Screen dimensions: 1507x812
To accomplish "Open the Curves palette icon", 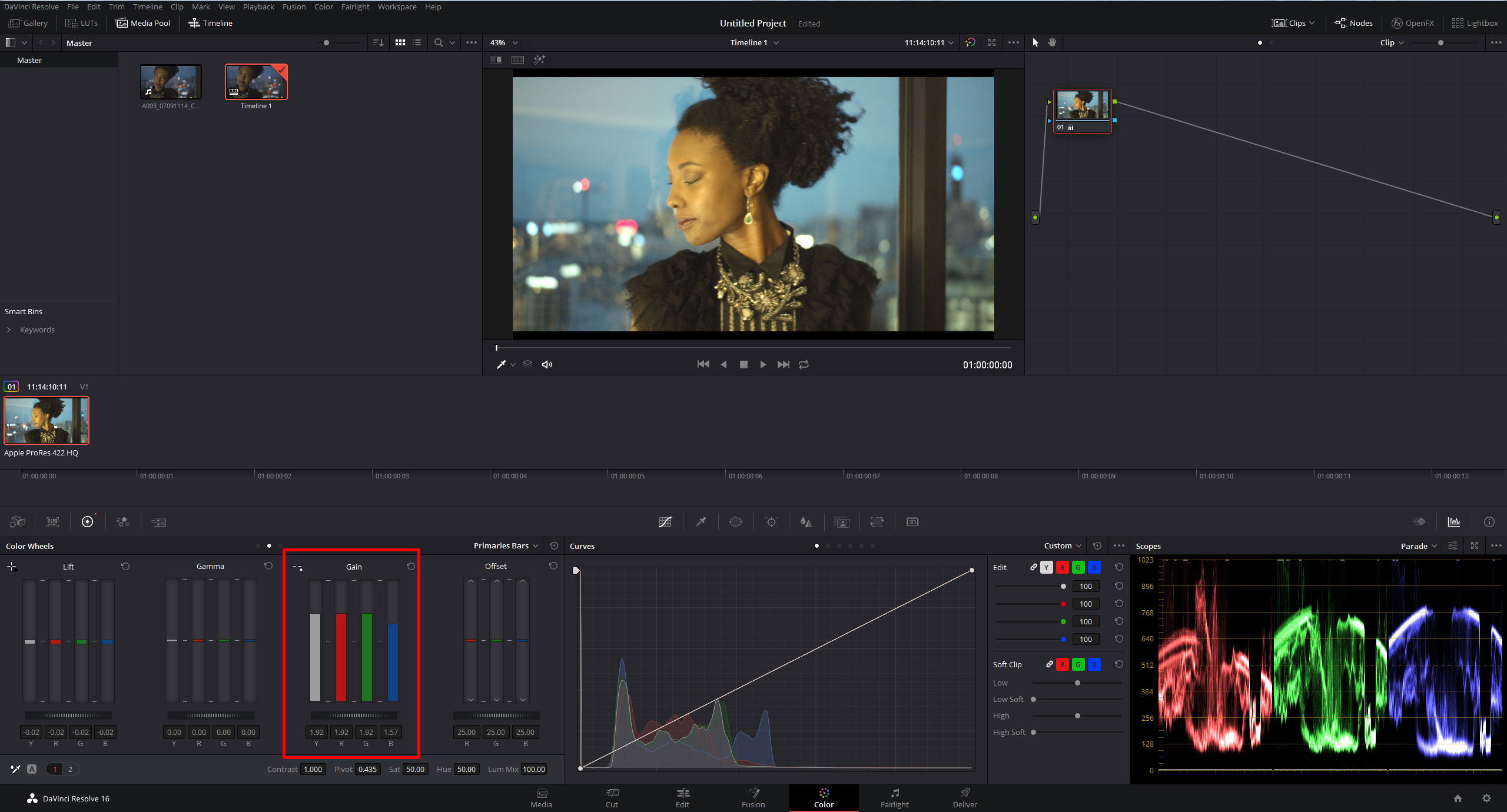I will pyautogui.click(x=665, y=522).
